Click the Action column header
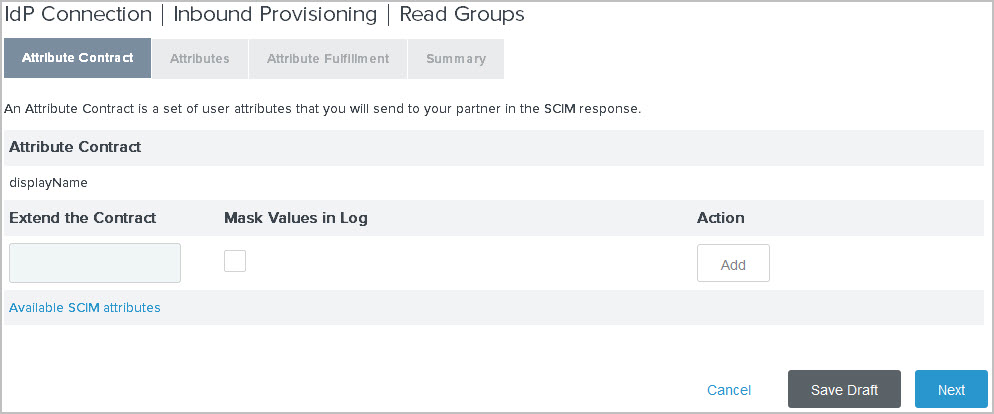 [721, 218]
